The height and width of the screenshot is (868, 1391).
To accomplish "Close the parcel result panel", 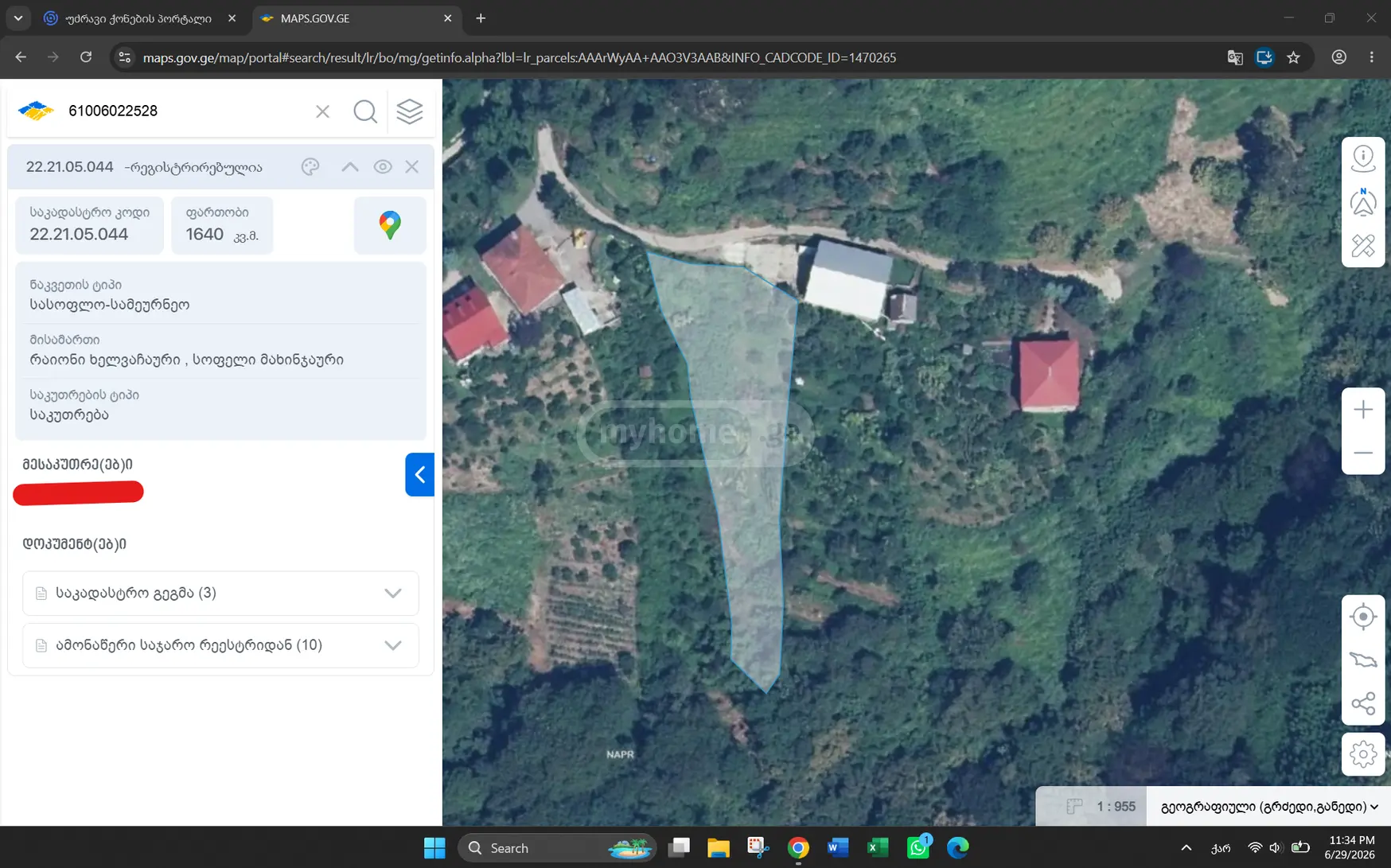I will [x=412, y=166].
